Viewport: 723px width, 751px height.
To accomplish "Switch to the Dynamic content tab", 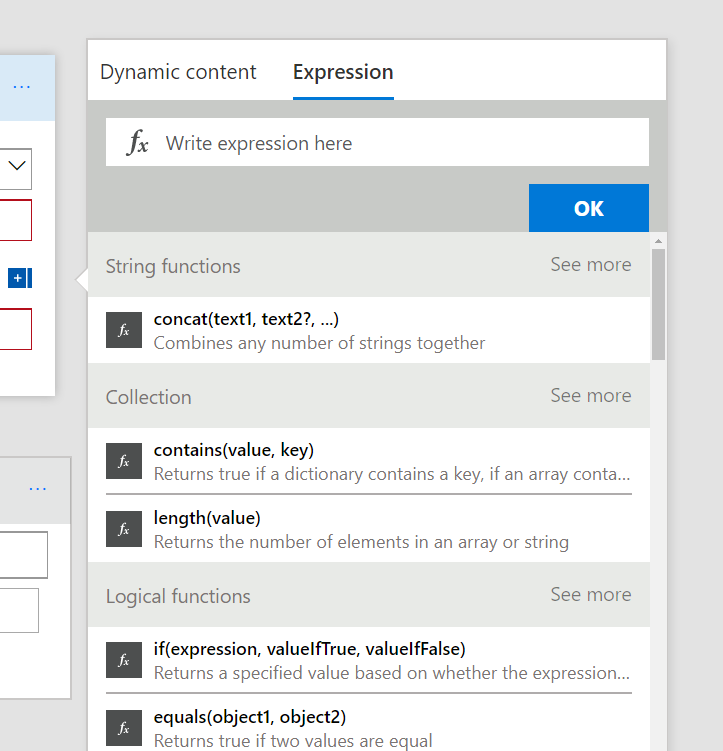I will [x=178, y=72].
